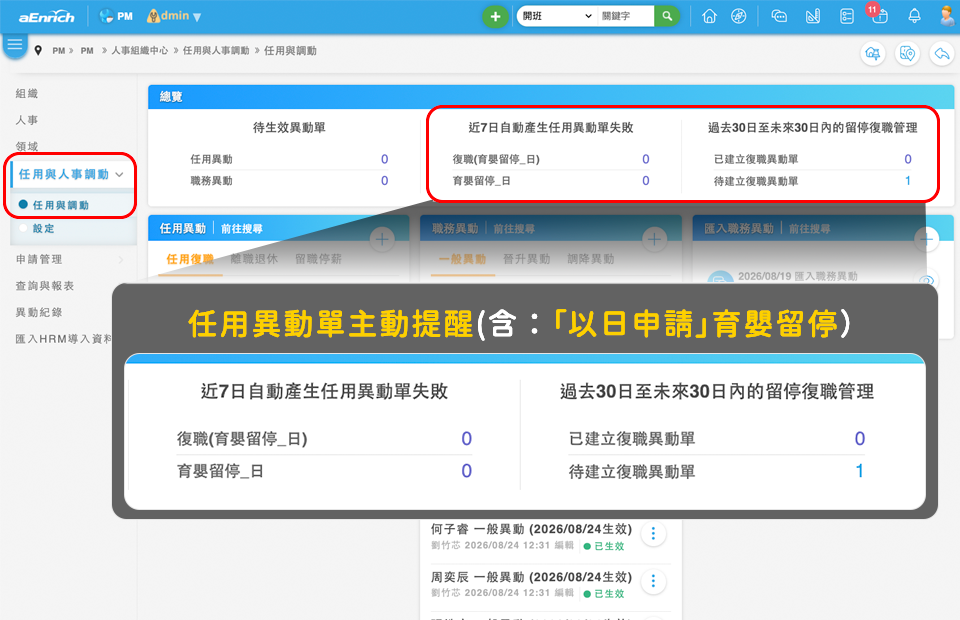
Task: Click the green search magnifier button
Action: coord(667,16)
